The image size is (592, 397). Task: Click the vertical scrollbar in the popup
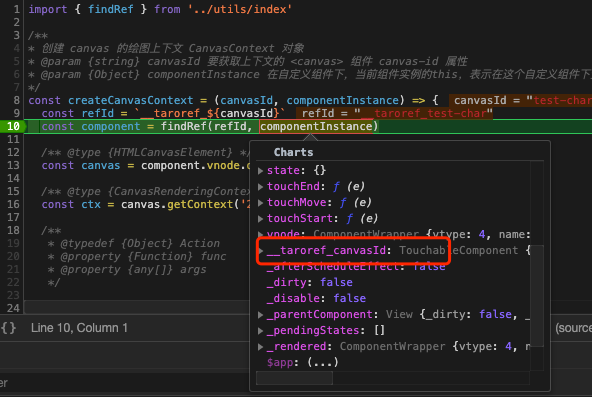(x=537, y=295)
